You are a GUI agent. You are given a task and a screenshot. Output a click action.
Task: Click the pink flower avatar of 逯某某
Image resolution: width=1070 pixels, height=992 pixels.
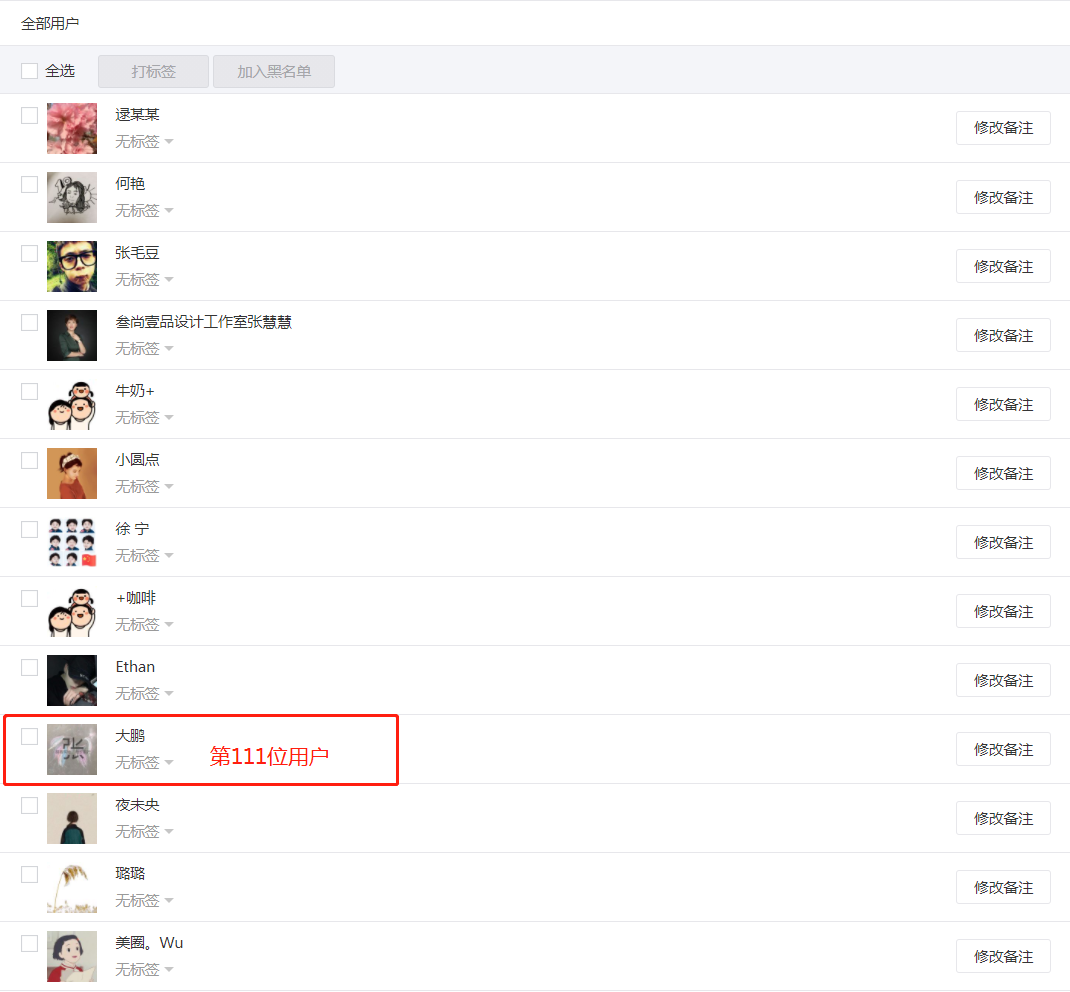click(x=72, y=128)
